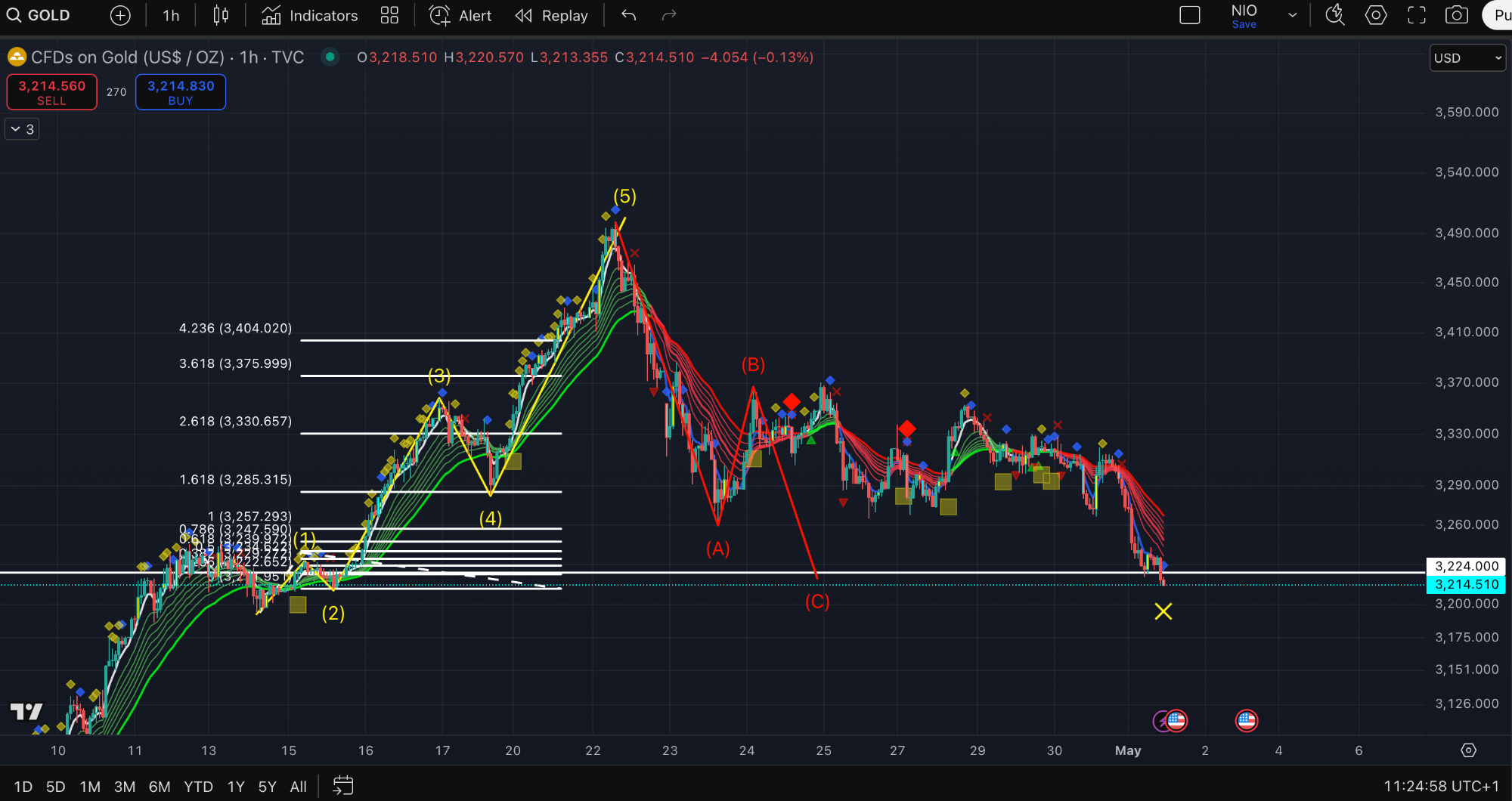Take a chart snapshot with camera icon
The width and height of the screenshot is (1512, 801).
(1457, 15)
